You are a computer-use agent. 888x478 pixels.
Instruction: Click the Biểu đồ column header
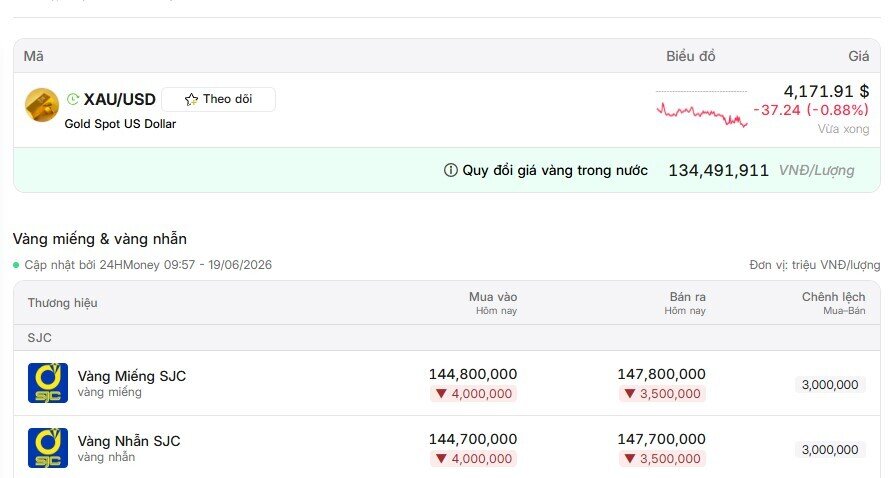pos(690,56)
